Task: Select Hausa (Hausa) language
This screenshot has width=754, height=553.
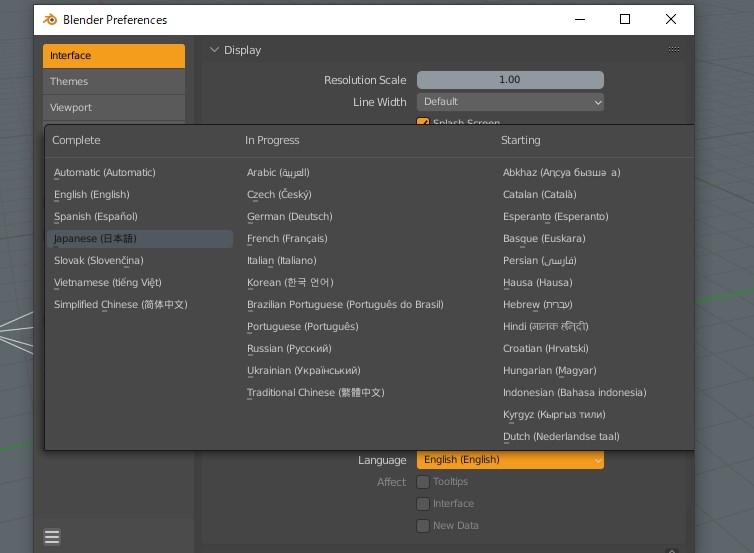Action: tap(538, 283)
